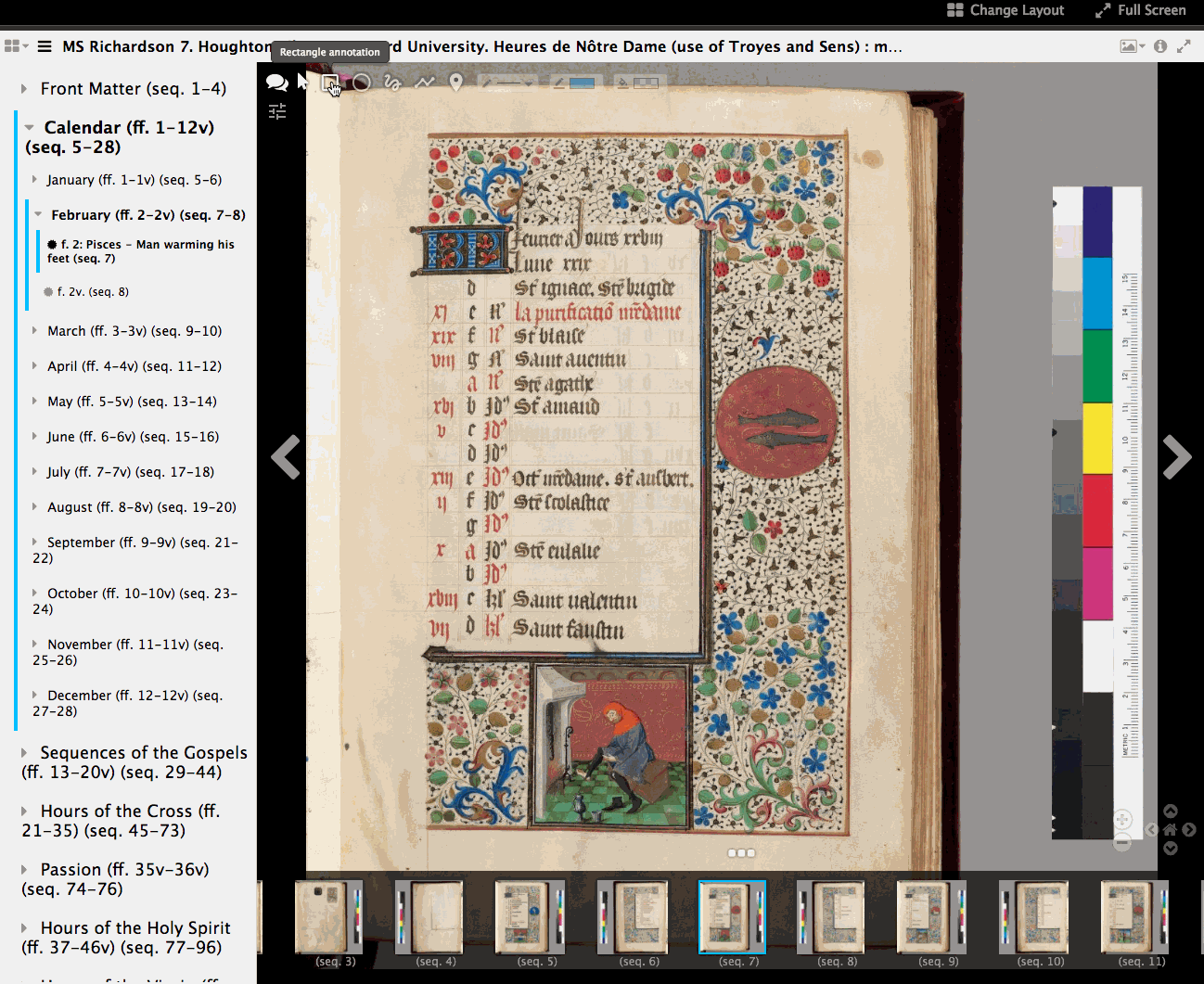Open thumbnail seq. 11
1204x984 pixels.
tap(1134, 917)
